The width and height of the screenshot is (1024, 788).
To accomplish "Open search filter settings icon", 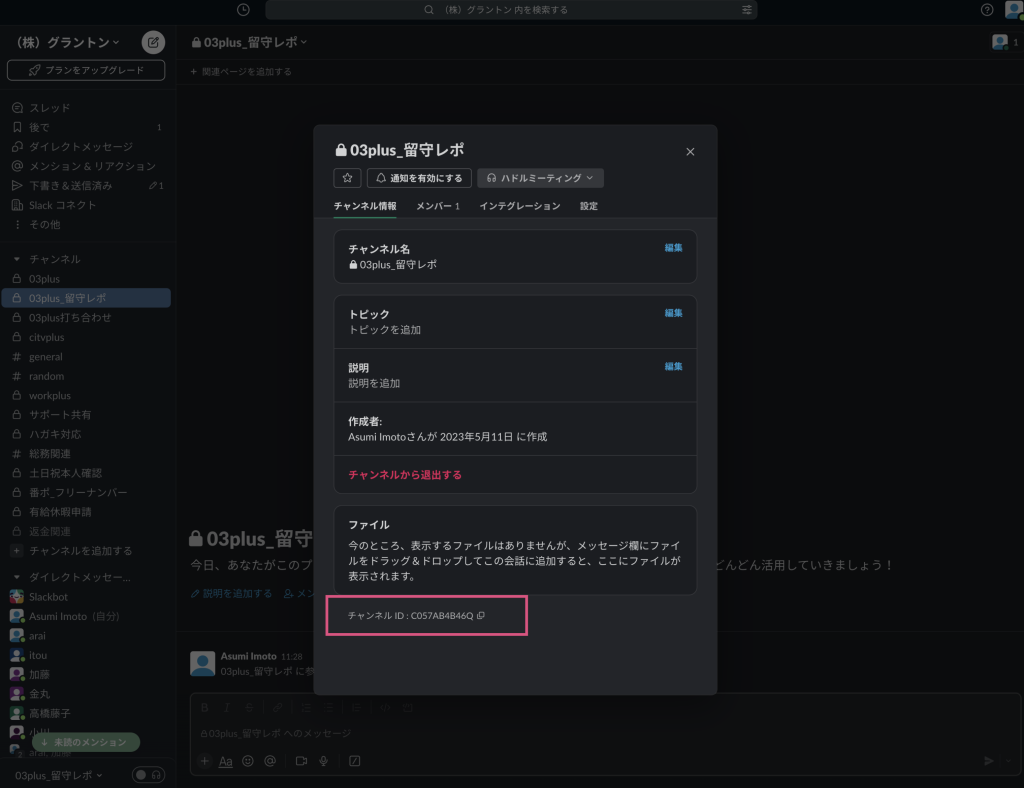I will click(x=747, y=10).
